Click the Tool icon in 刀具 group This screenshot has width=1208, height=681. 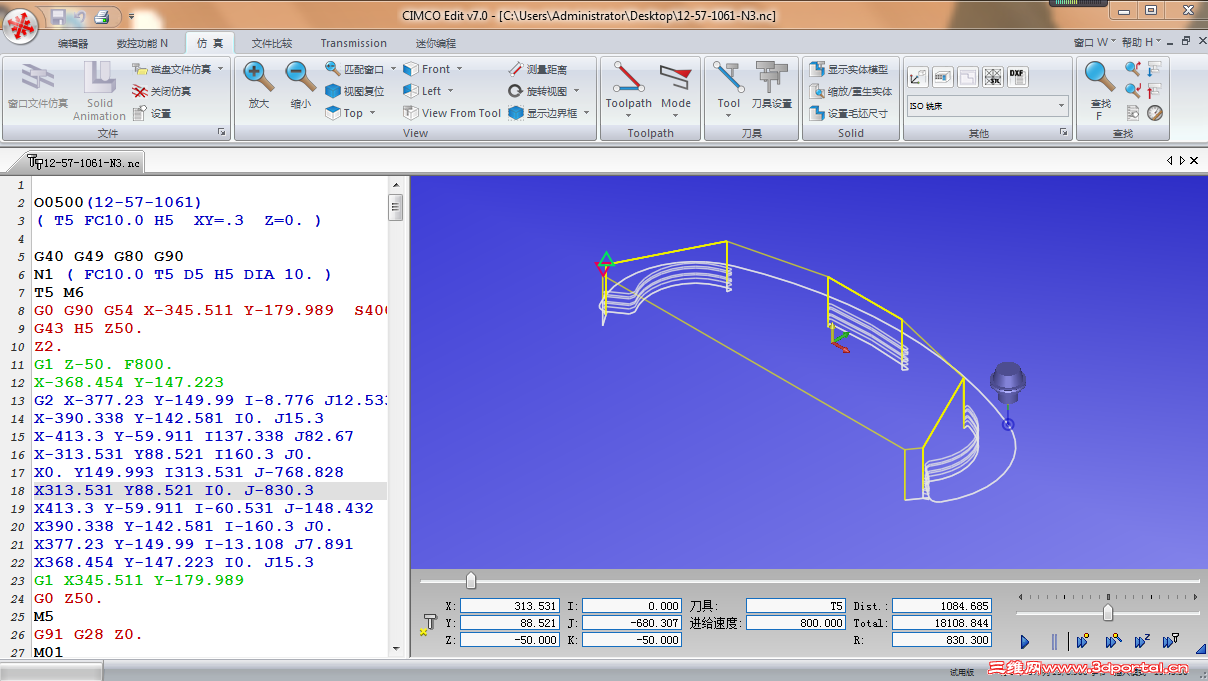click(728, 78)
